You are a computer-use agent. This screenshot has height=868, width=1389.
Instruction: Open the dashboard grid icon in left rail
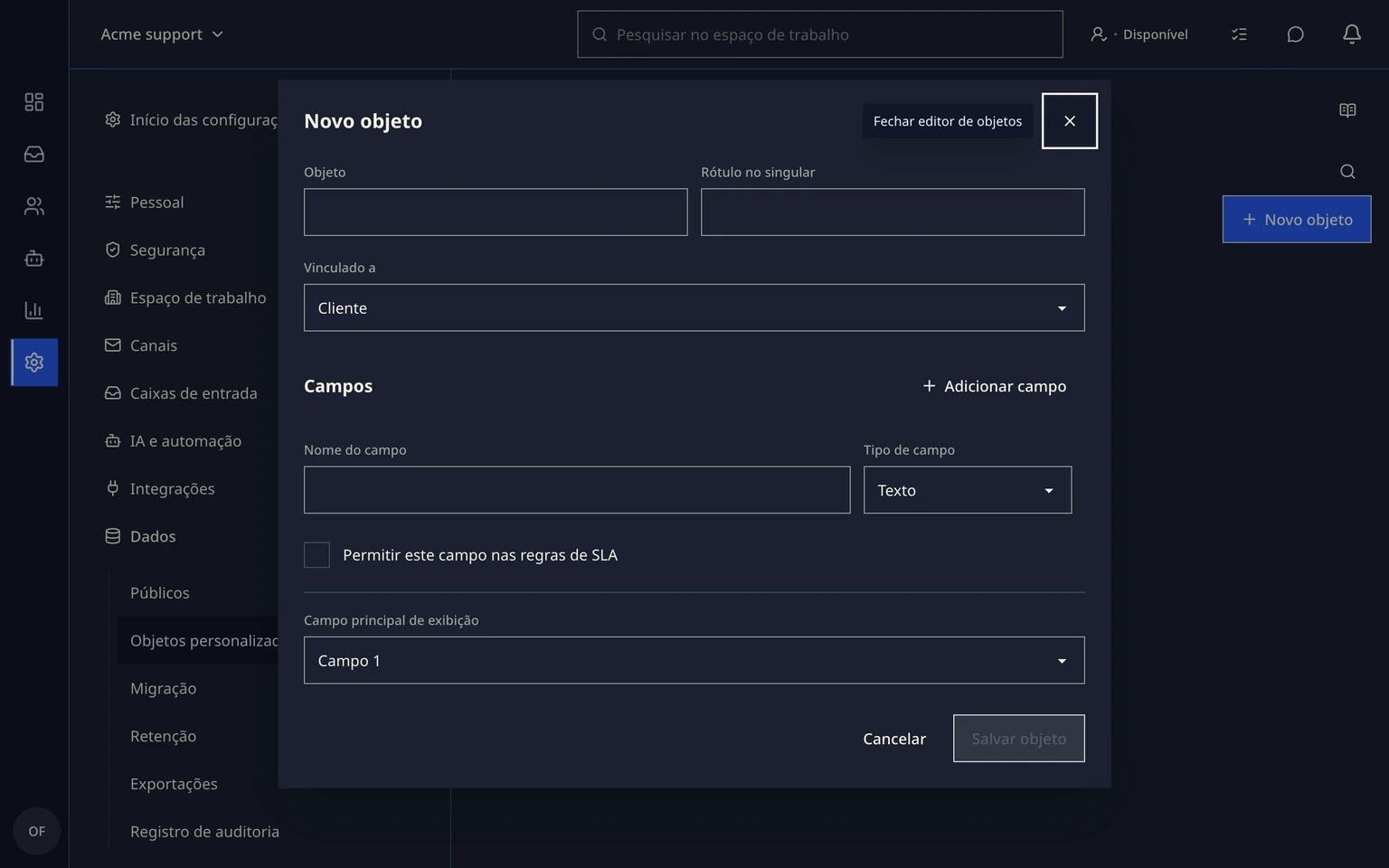(x=34, y=102)
